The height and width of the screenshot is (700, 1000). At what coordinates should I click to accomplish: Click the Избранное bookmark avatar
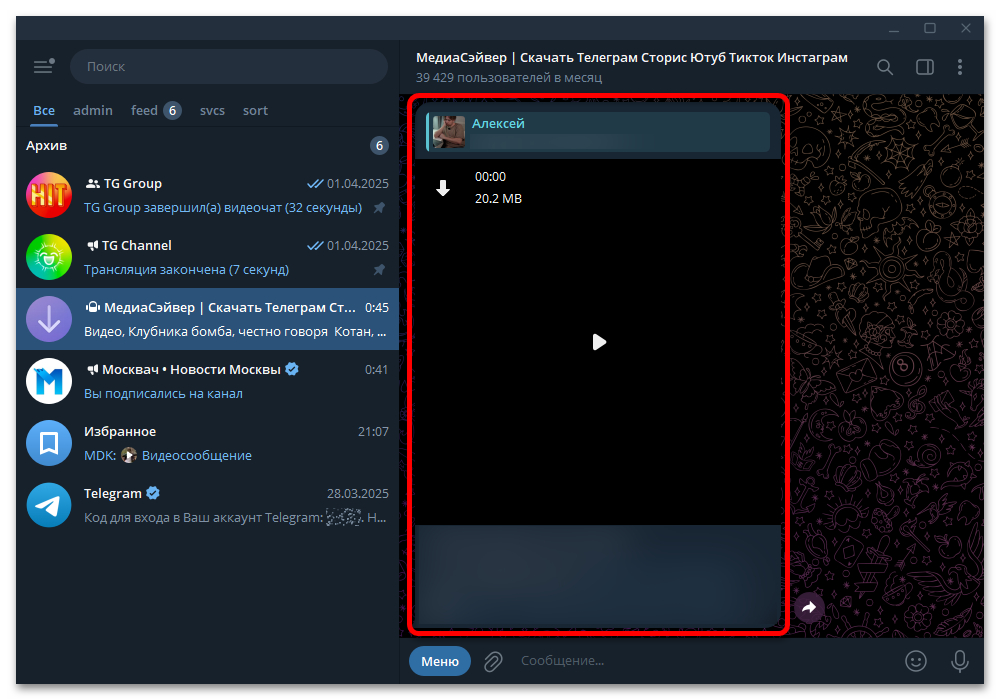tap(49, 442)
